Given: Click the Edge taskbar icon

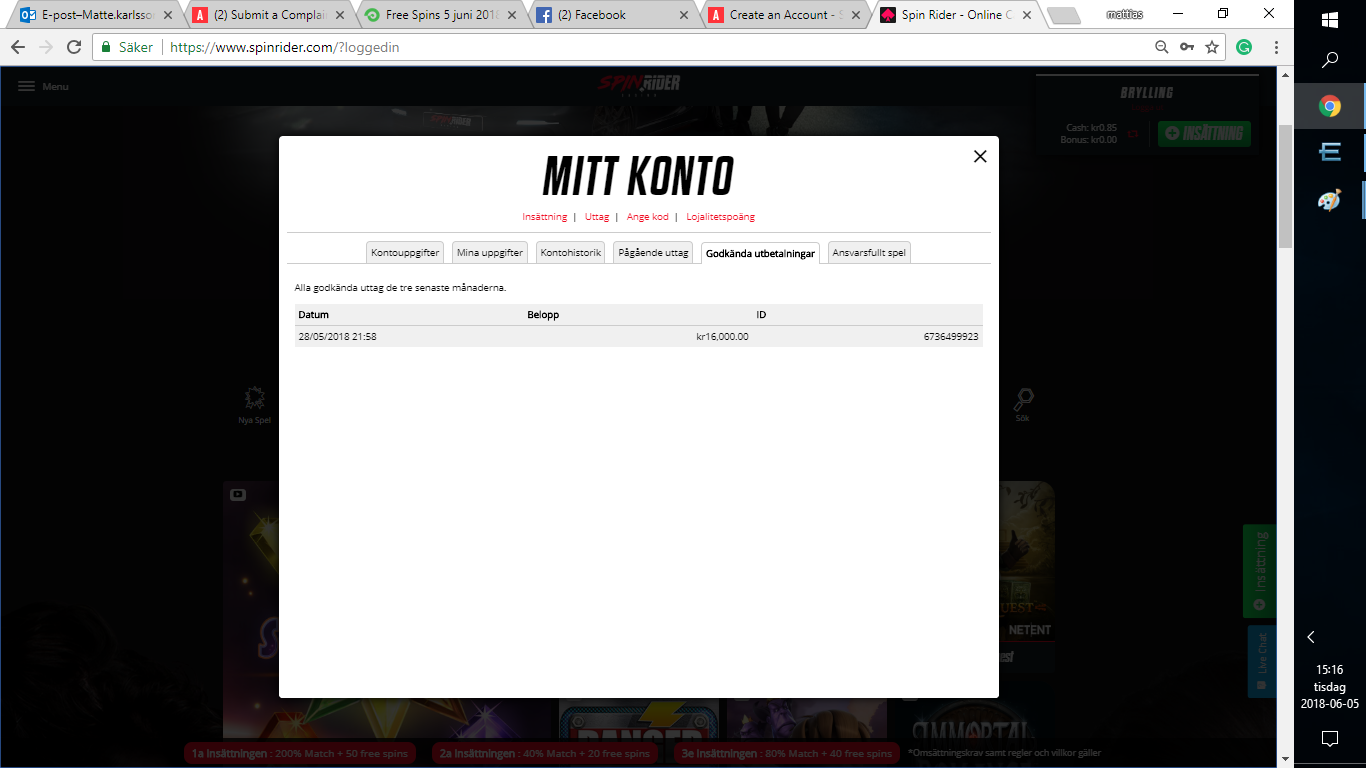Looking at the screenshot, I should point(1330,152).
